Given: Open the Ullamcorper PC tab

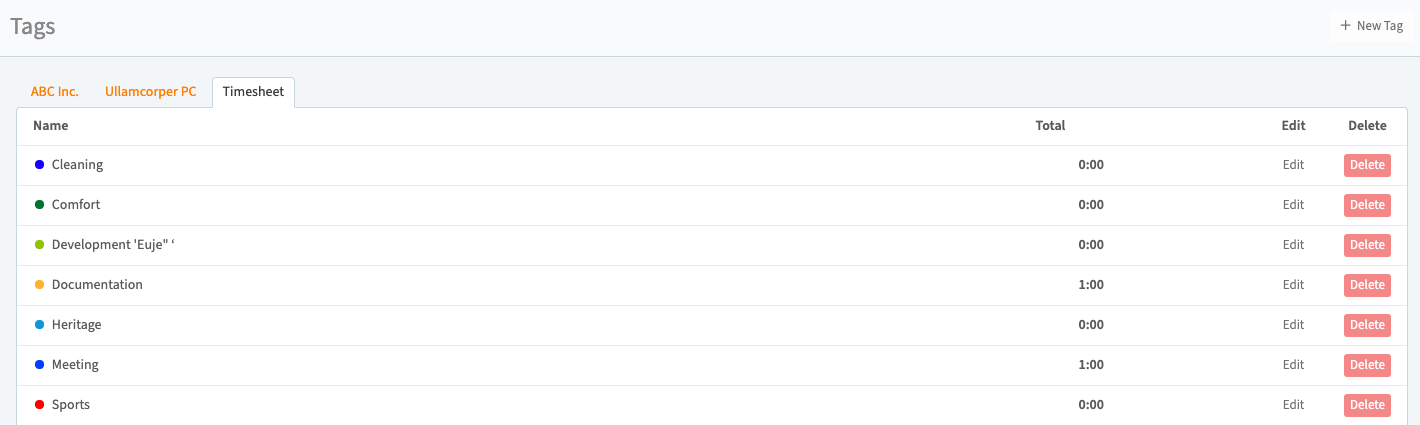Looking at the screenshot, I should tap(151, 91).
